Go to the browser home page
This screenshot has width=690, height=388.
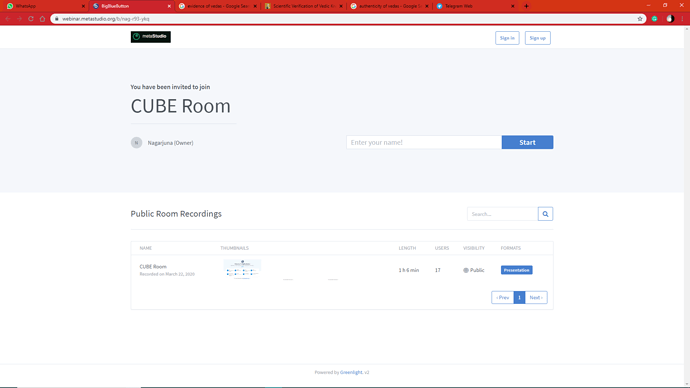tap(42, 19)
